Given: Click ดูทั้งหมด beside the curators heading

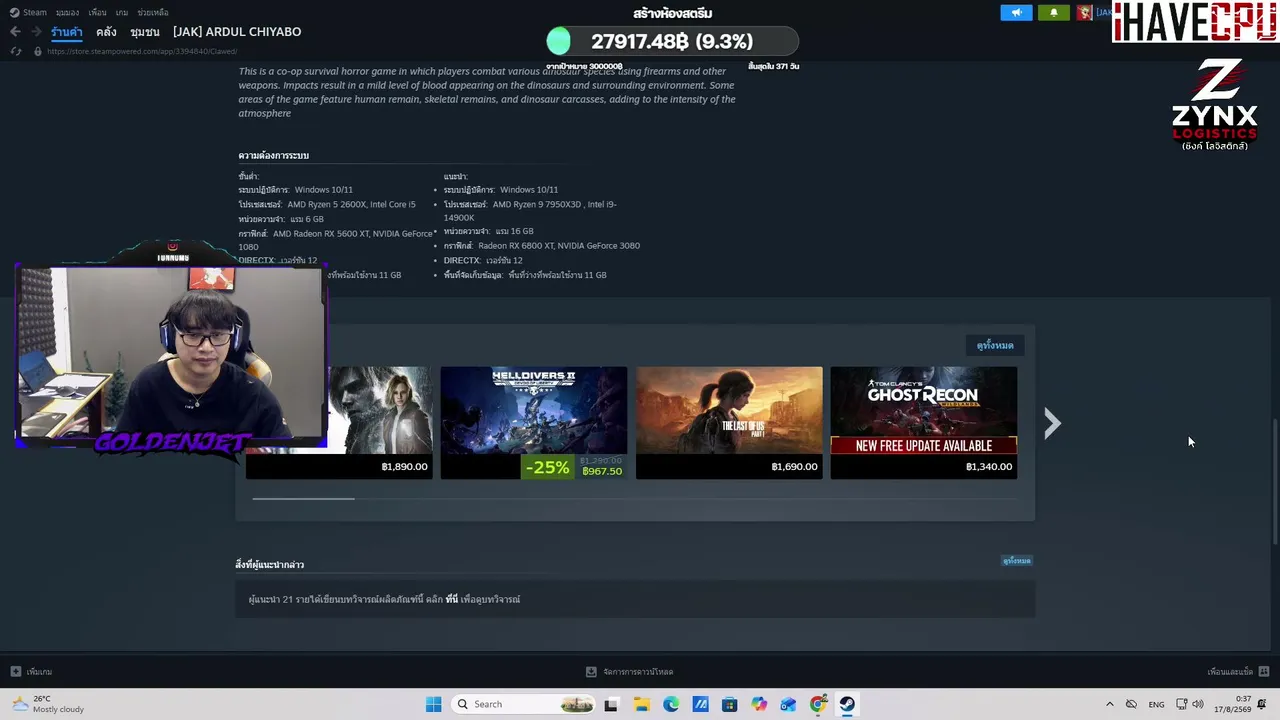Looking at the screenshot, I should pyautogui.click(x=1017, y=561).
